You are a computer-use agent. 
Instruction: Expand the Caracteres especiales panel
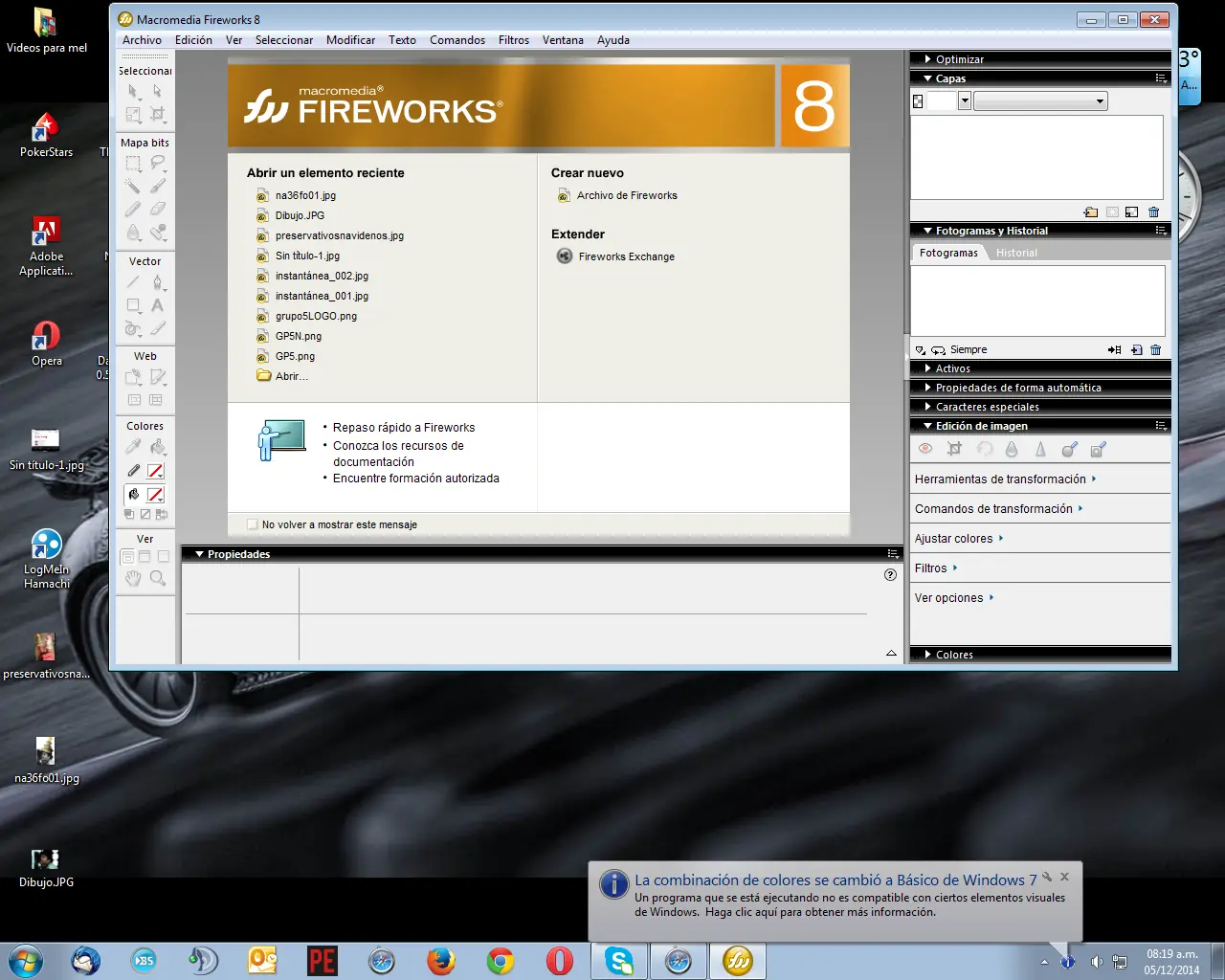coord(927,407)
